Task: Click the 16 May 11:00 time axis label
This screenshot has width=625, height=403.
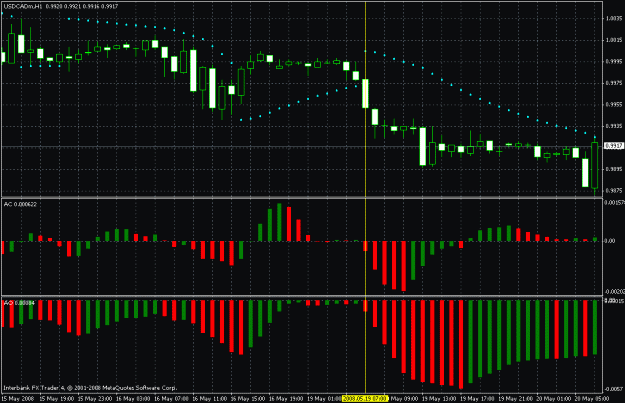Action: point(210,399)
